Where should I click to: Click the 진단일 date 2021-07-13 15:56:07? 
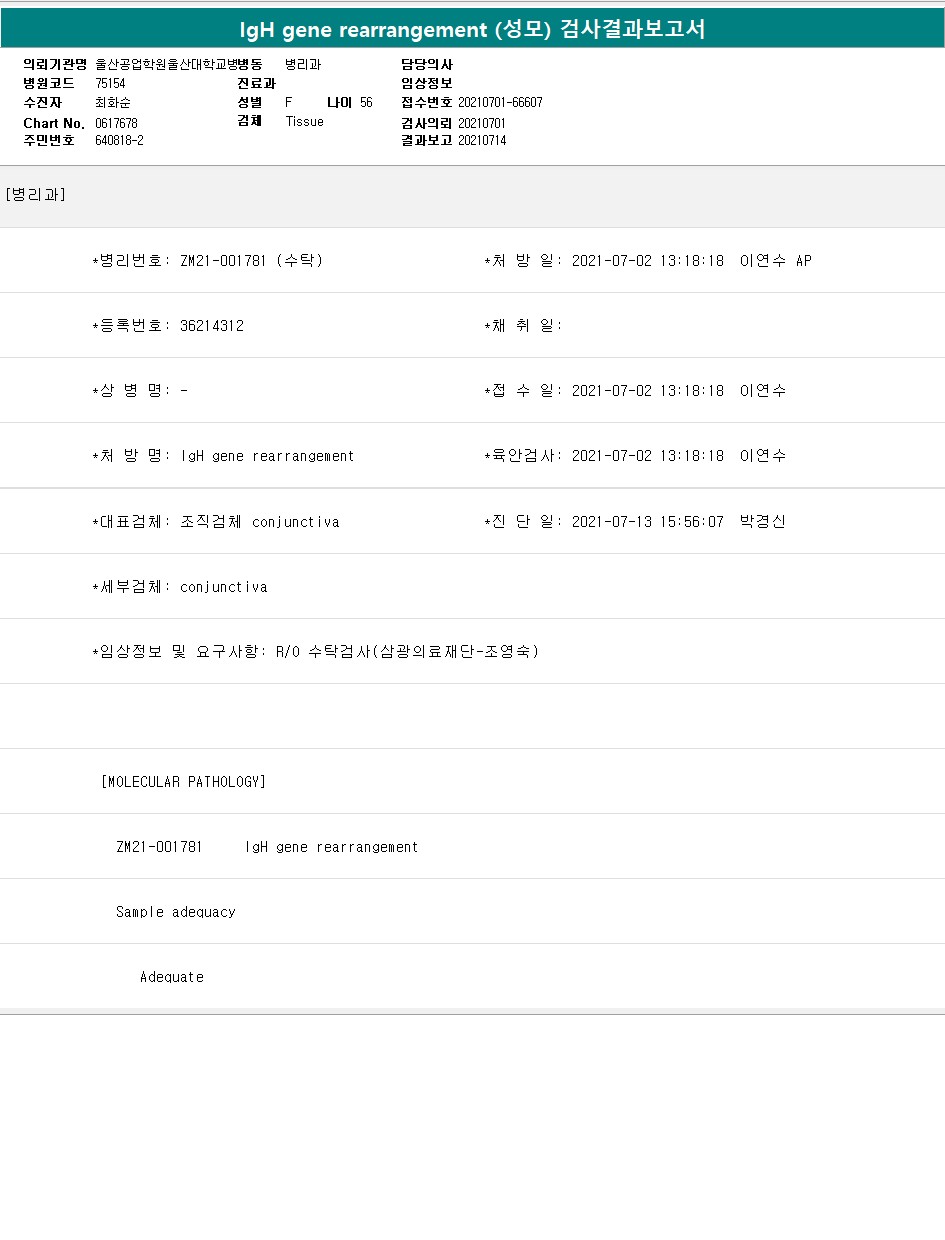pos(648,522)
